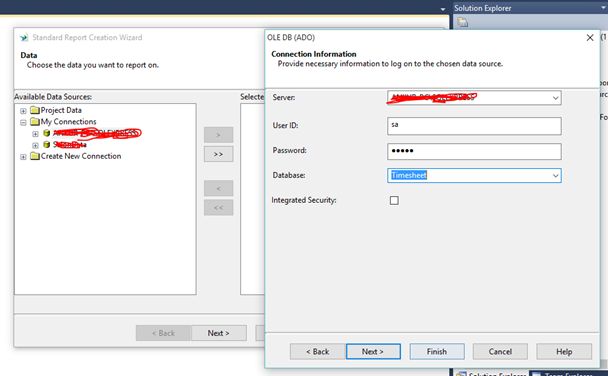Click Back in OLE DB dialog
The width and height of the screenshot is (608, 376).
pyautogui.click(x=318, y=352)
